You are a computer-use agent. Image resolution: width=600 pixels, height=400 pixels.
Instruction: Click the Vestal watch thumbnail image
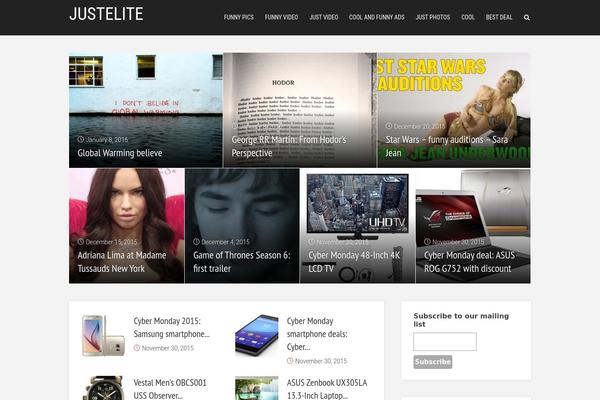[103, 388]
